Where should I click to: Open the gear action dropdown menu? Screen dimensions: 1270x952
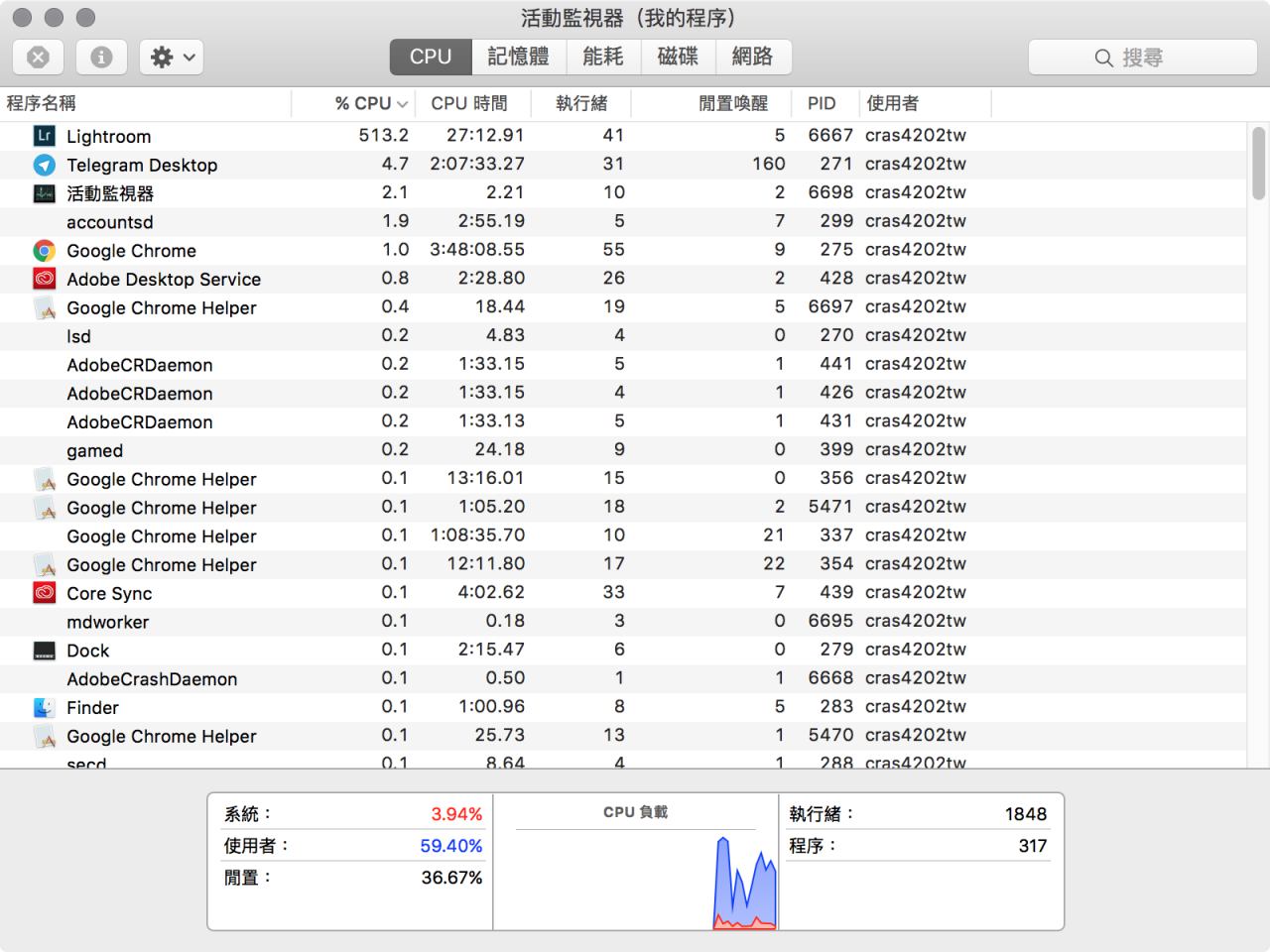172,58
